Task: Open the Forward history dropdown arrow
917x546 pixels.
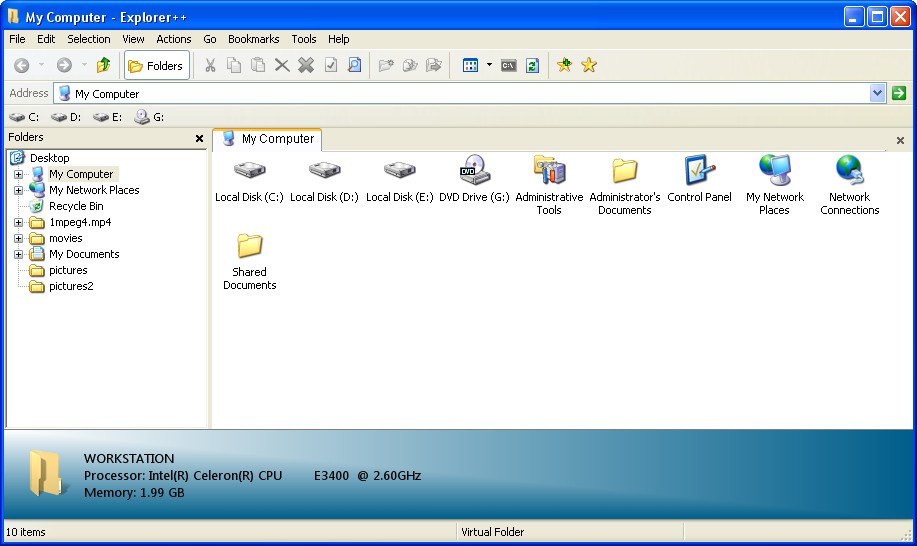Action: 84,65
